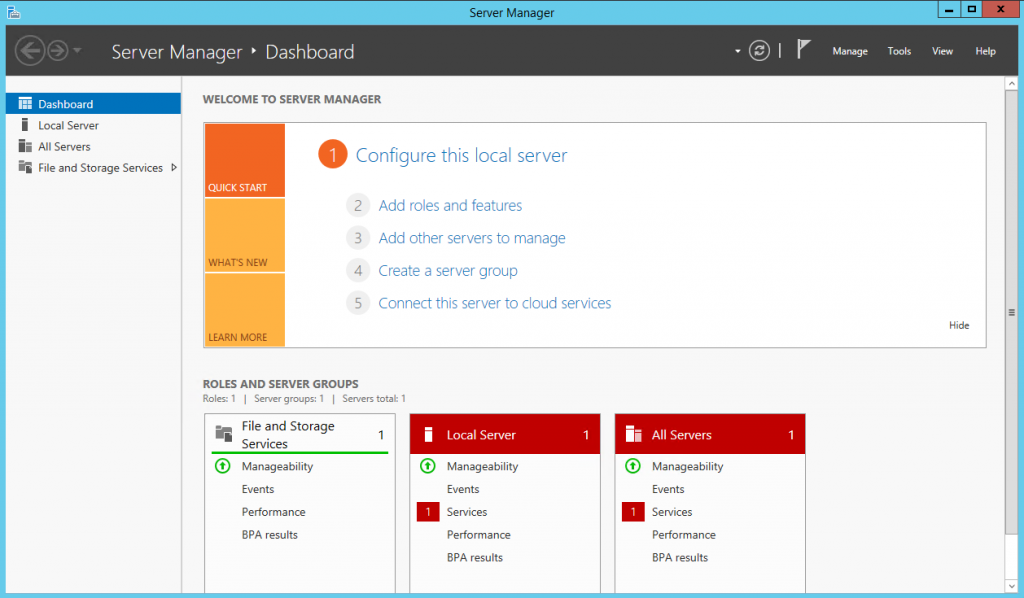Open Events in All Servers tile
Screen dimensions: 1024x598
coord(667,489)
